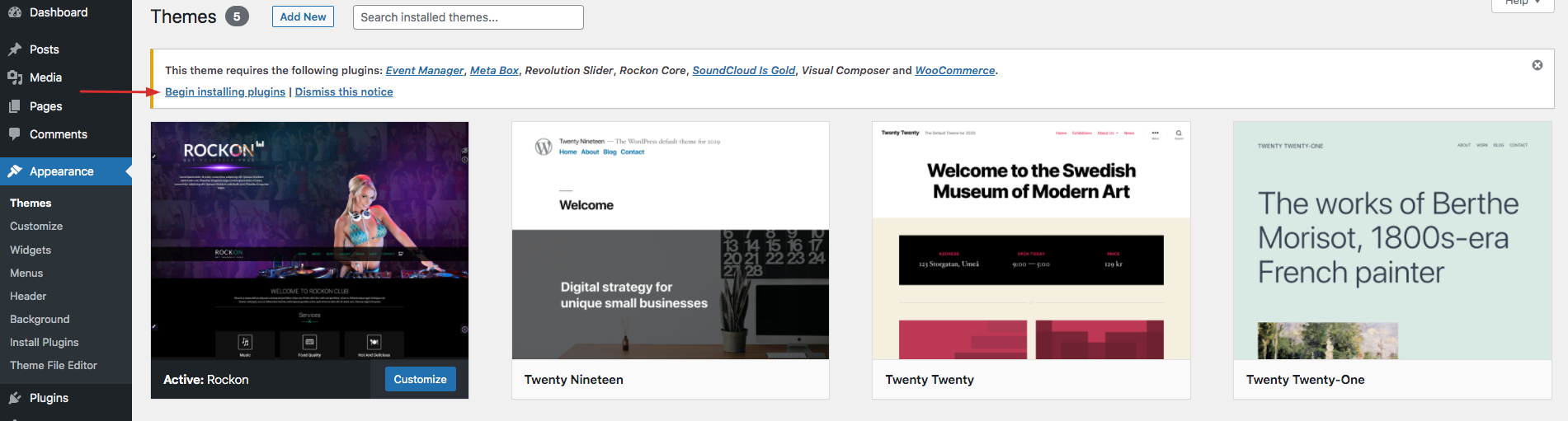Click Customize button on active Rockon theme
Screen dimensions: 1568x421
coord(420,379)
